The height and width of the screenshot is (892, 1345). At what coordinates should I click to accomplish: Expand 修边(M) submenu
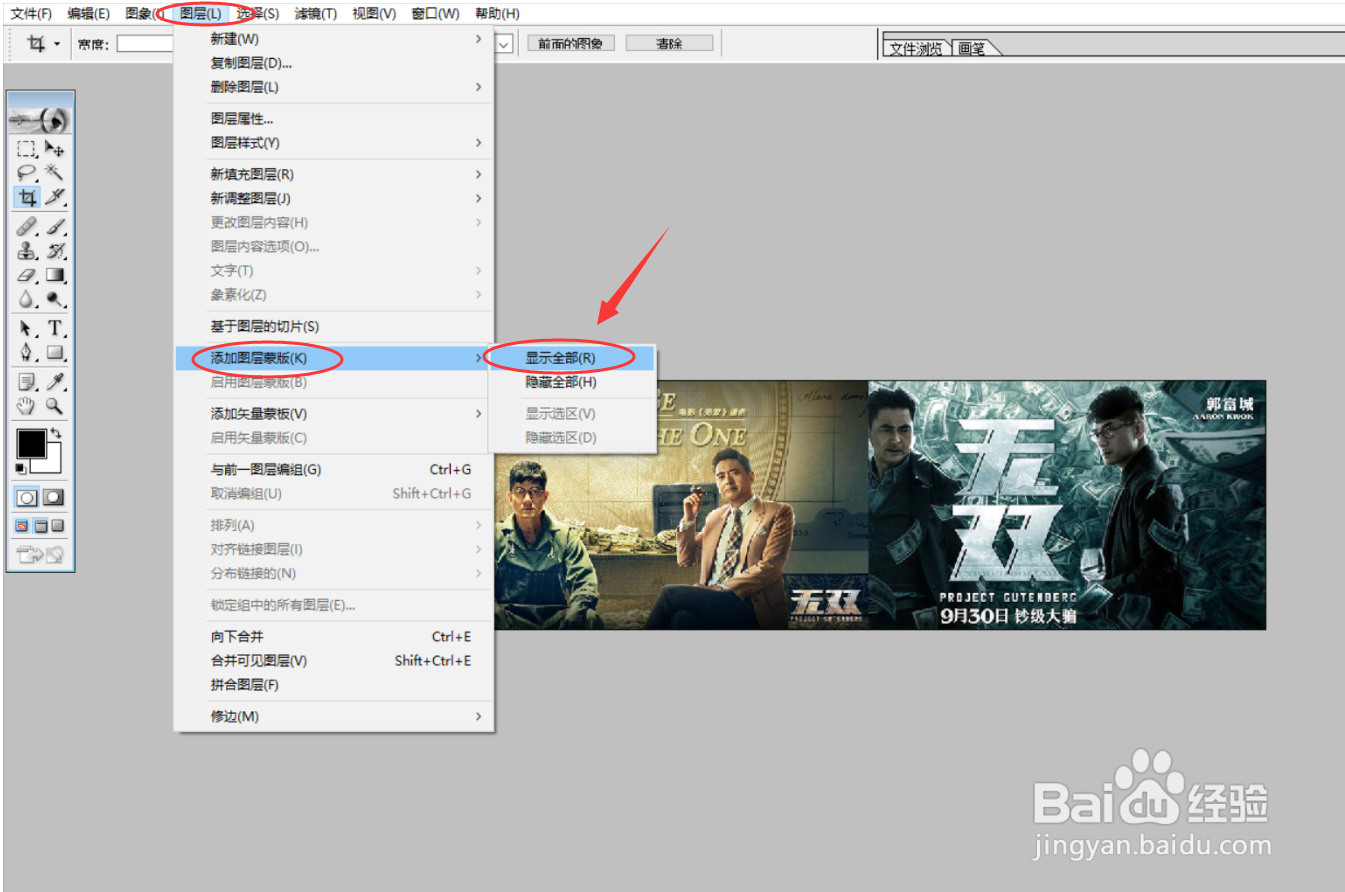pyautogui.click(x=478, y=716)
